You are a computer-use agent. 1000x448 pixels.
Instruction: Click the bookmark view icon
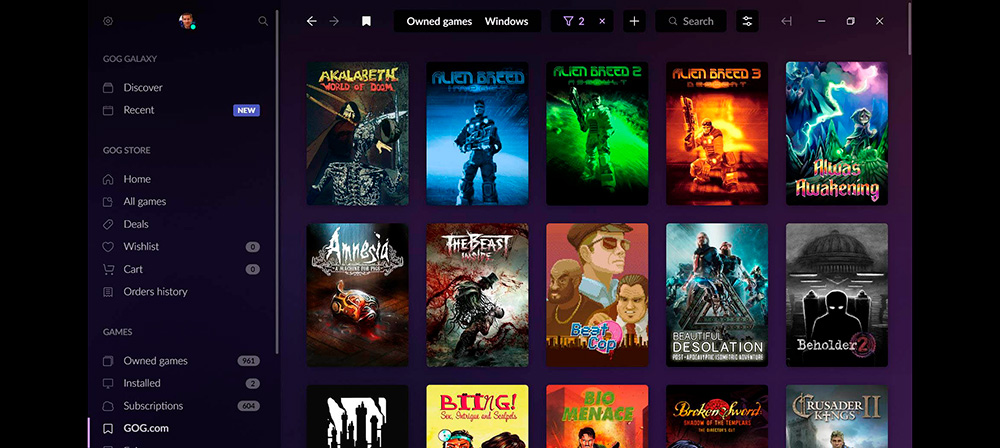(x=366, y=21)
